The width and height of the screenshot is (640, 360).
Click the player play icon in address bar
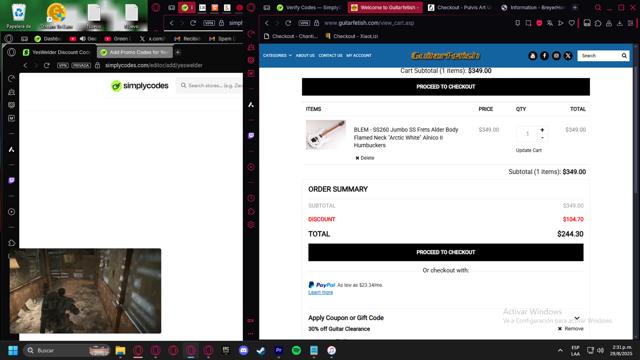pyautogui.click(x=561, y=23)
